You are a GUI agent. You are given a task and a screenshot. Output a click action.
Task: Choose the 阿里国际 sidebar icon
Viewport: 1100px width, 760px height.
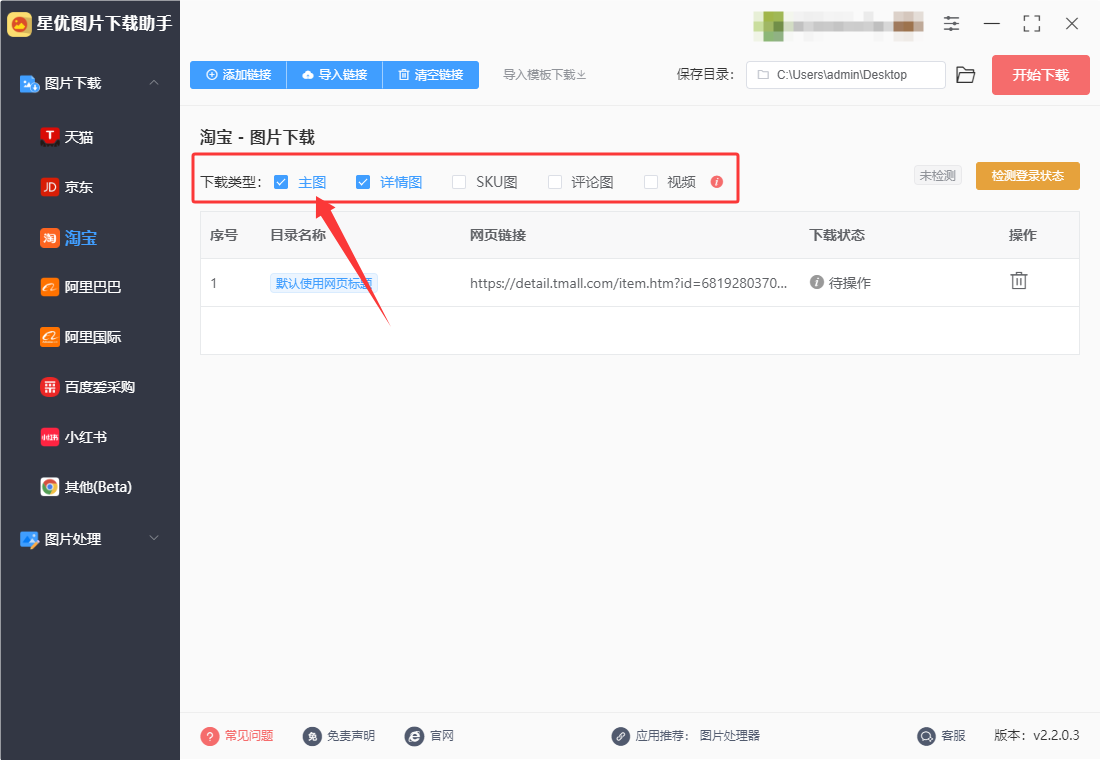click(x=49, y=338)
